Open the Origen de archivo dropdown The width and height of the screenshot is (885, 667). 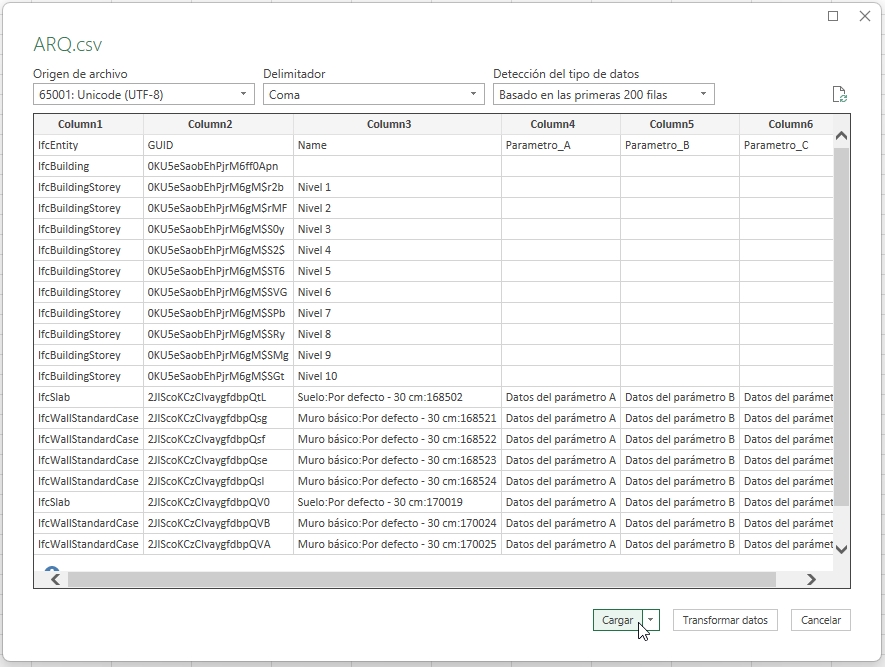pos(144,95)
